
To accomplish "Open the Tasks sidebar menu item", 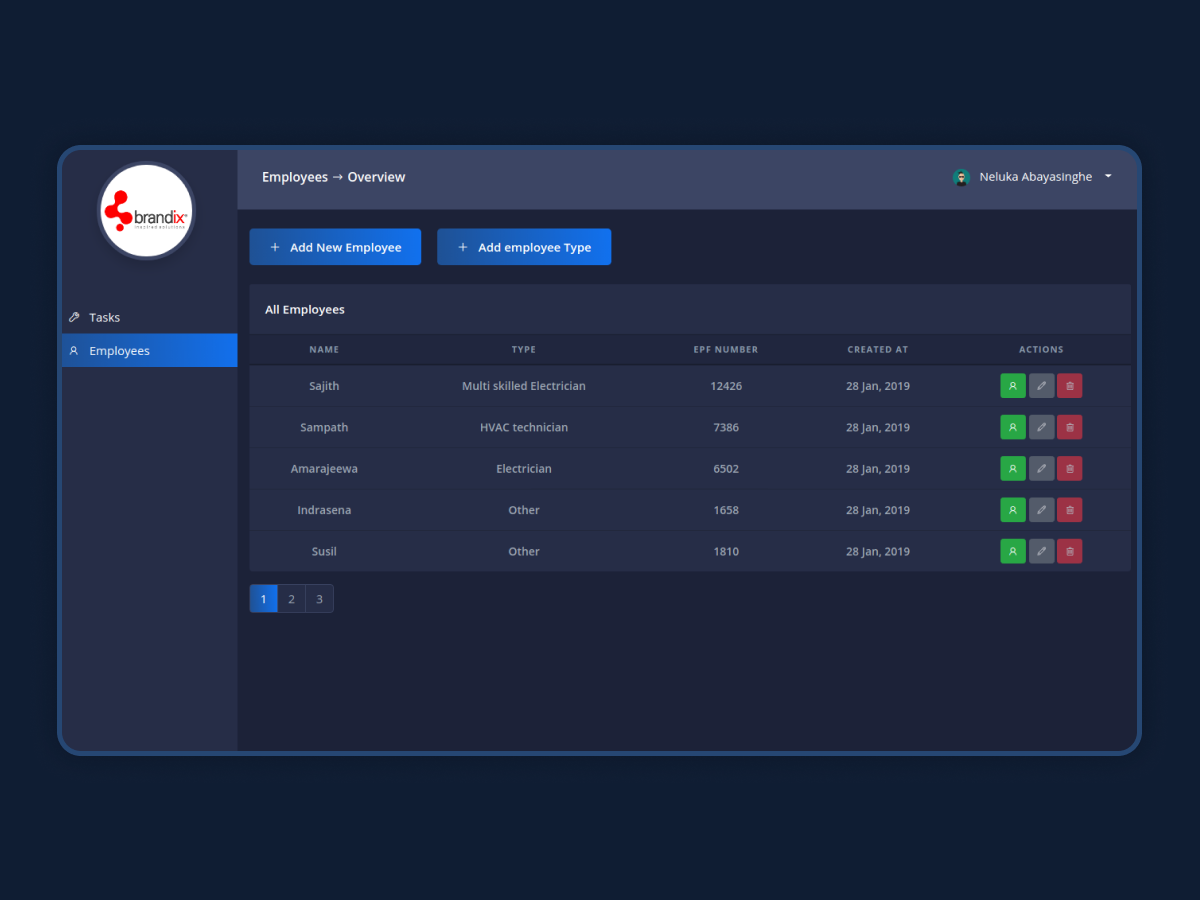I will click(x=104, y=317).
